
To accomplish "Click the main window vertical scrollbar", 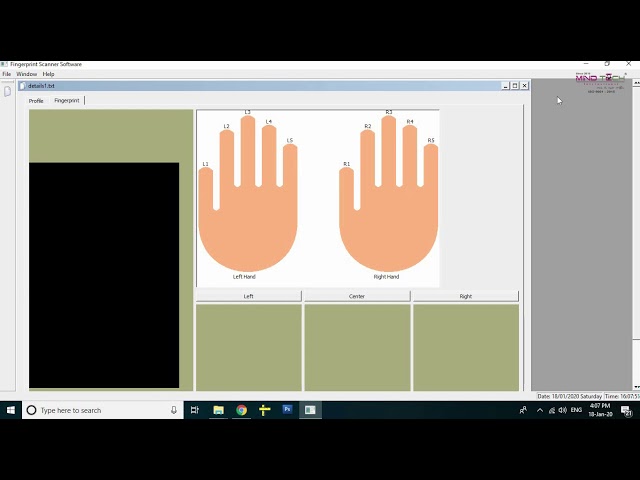I will (x=636, y=235).
